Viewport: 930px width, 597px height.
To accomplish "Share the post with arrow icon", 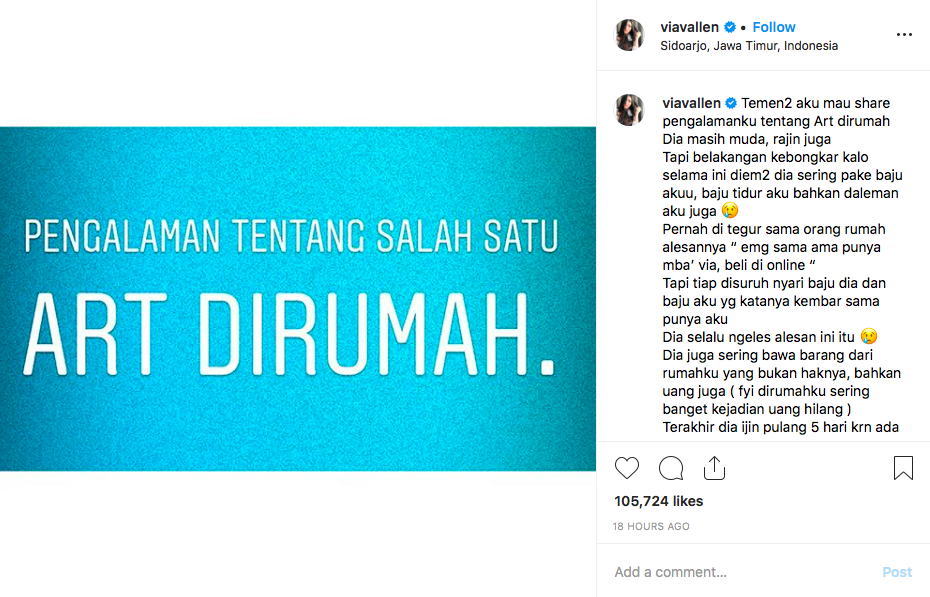I will [x=714, y=468].
